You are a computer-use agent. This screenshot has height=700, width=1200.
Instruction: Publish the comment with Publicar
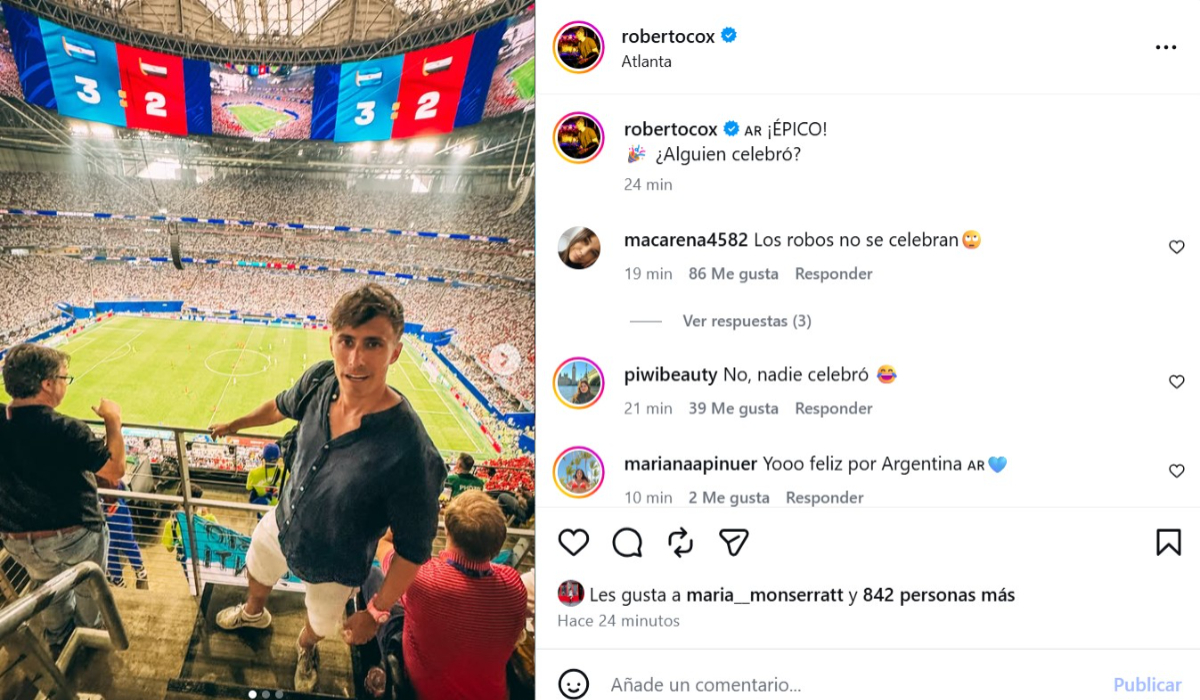point(1147,685)
